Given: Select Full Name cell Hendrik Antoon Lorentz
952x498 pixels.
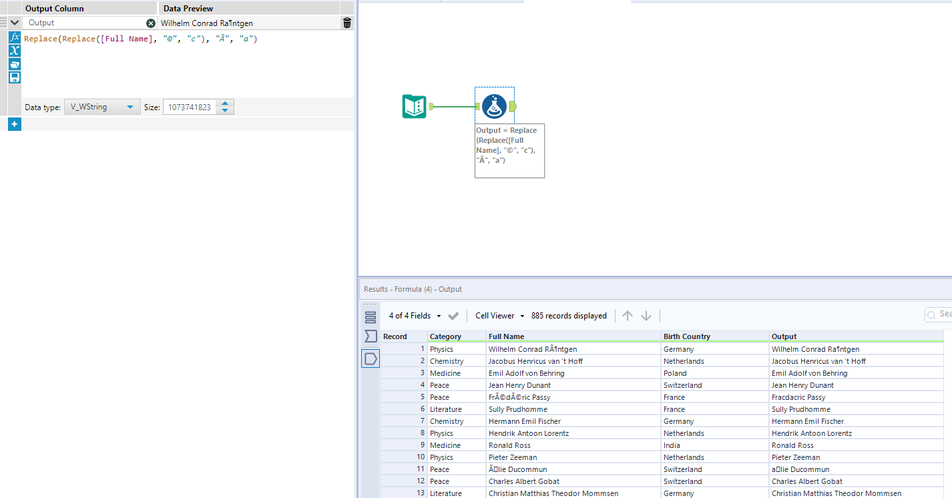Looking at the screenshot, I should [573, 433].
